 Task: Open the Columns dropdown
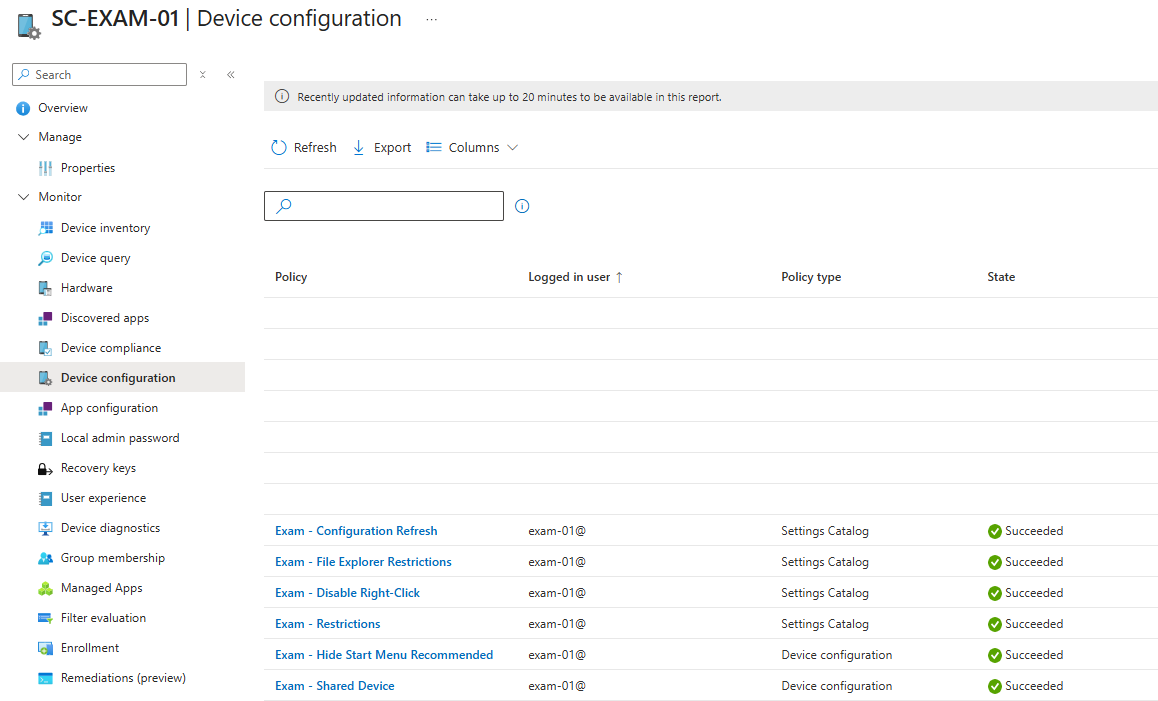tap(472, 148)
